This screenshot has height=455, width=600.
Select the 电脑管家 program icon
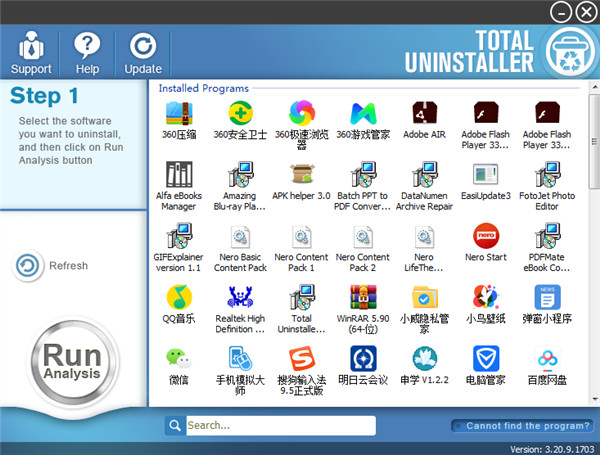pyautogui.click(x=486, y=358)
